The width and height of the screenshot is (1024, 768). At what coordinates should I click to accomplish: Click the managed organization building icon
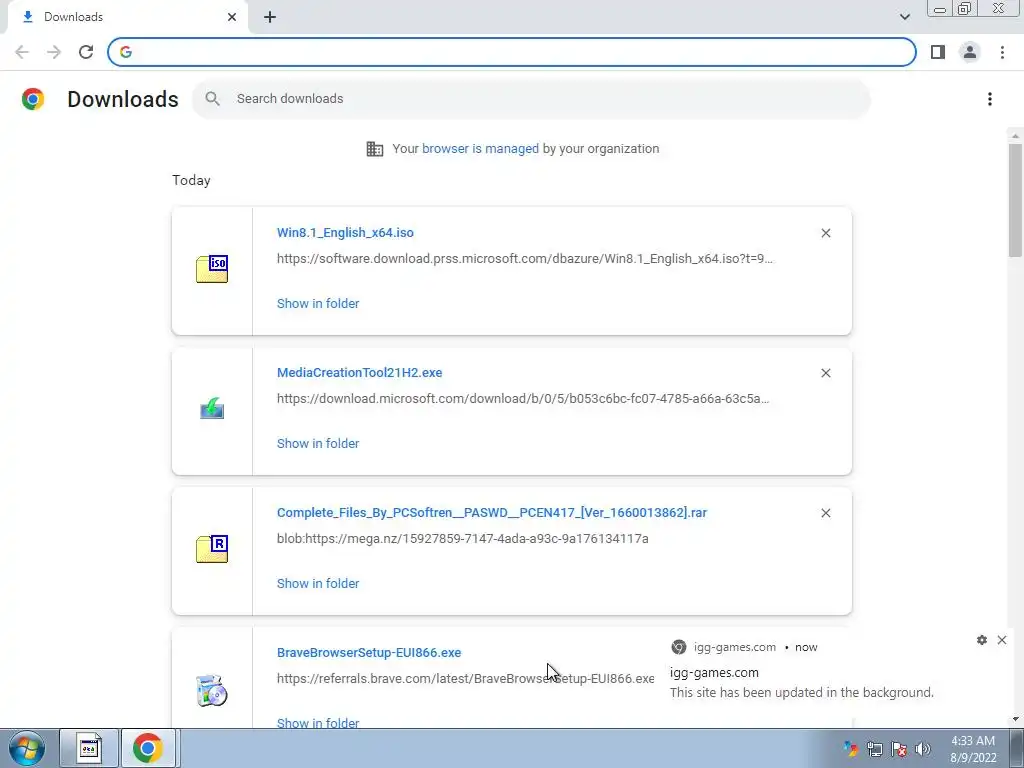pos(375,149)
